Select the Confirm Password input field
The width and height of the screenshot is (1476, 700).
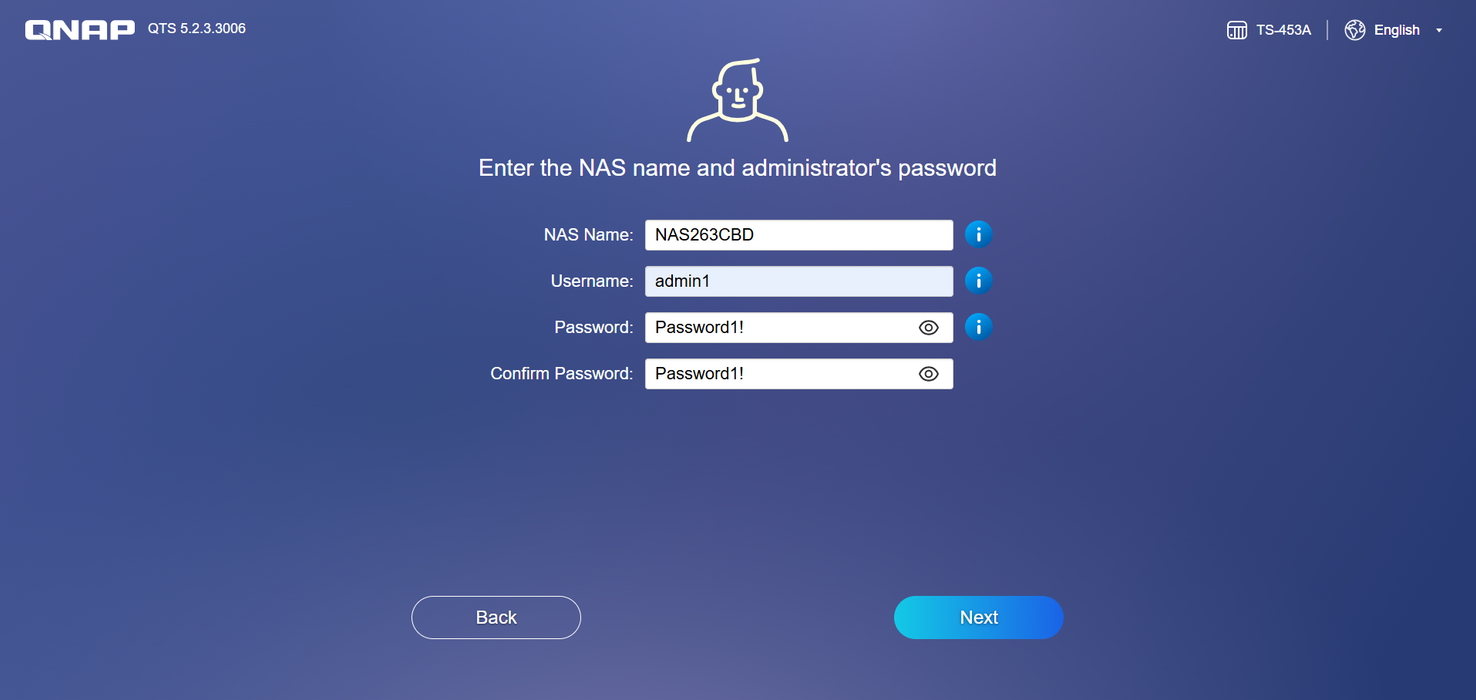pyautogui.click(x=780, y=373)
